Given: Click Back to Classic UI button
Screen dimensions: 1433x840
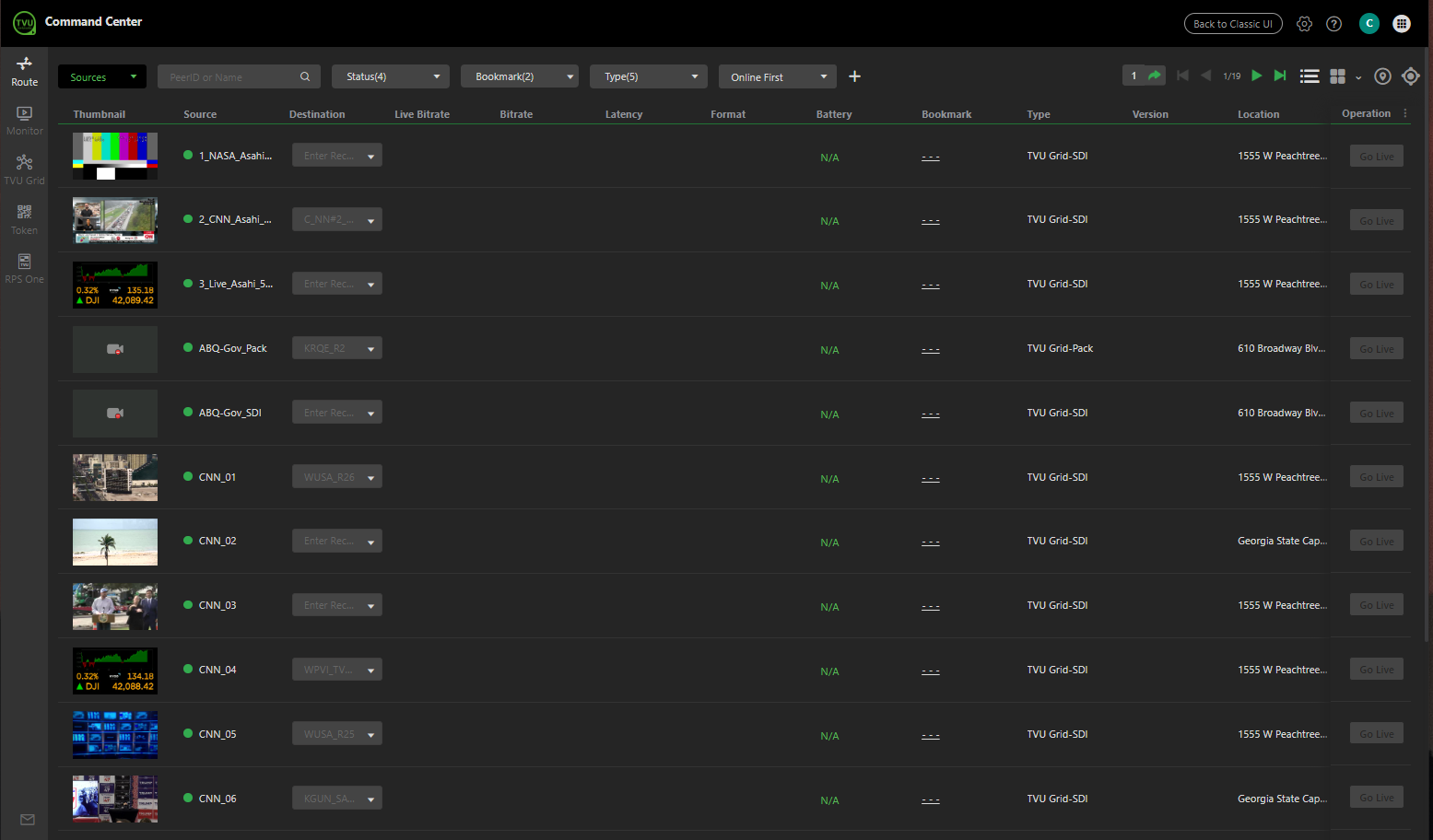Looking at the screenshot, I should click(x=1233, y=24).
